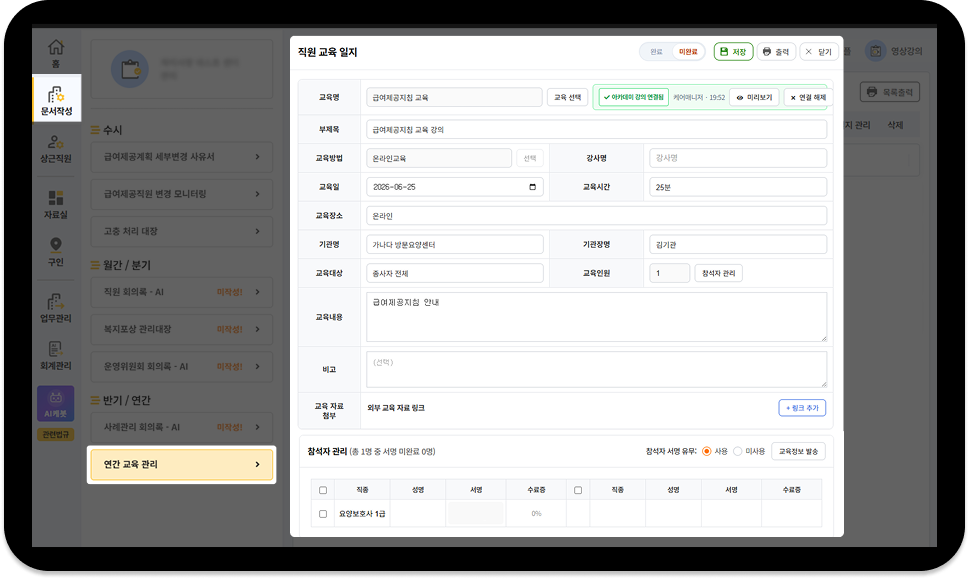Expand 급여제공직원 변경 모니터링 item
969x579 pixels.
coord(182,194)
